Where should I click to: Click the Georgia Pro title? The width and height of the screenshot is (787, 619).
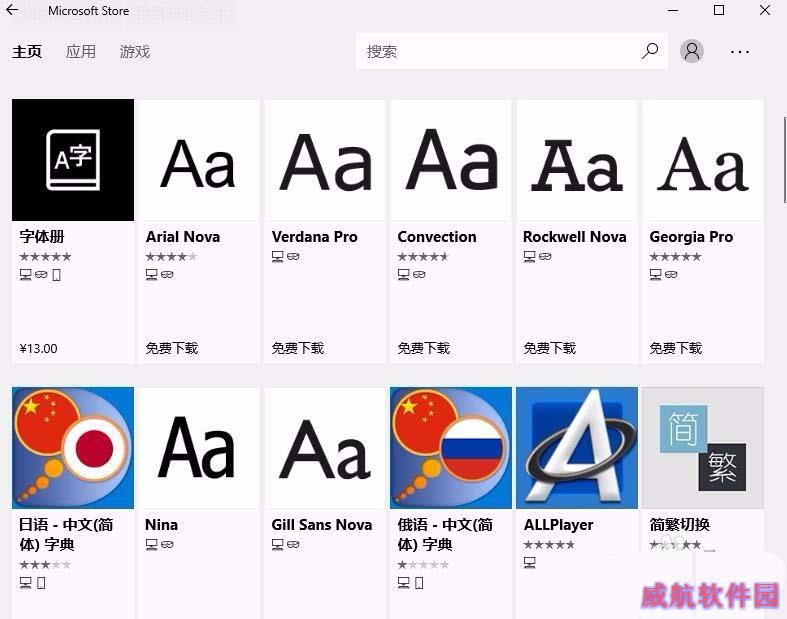coord(691,236)
